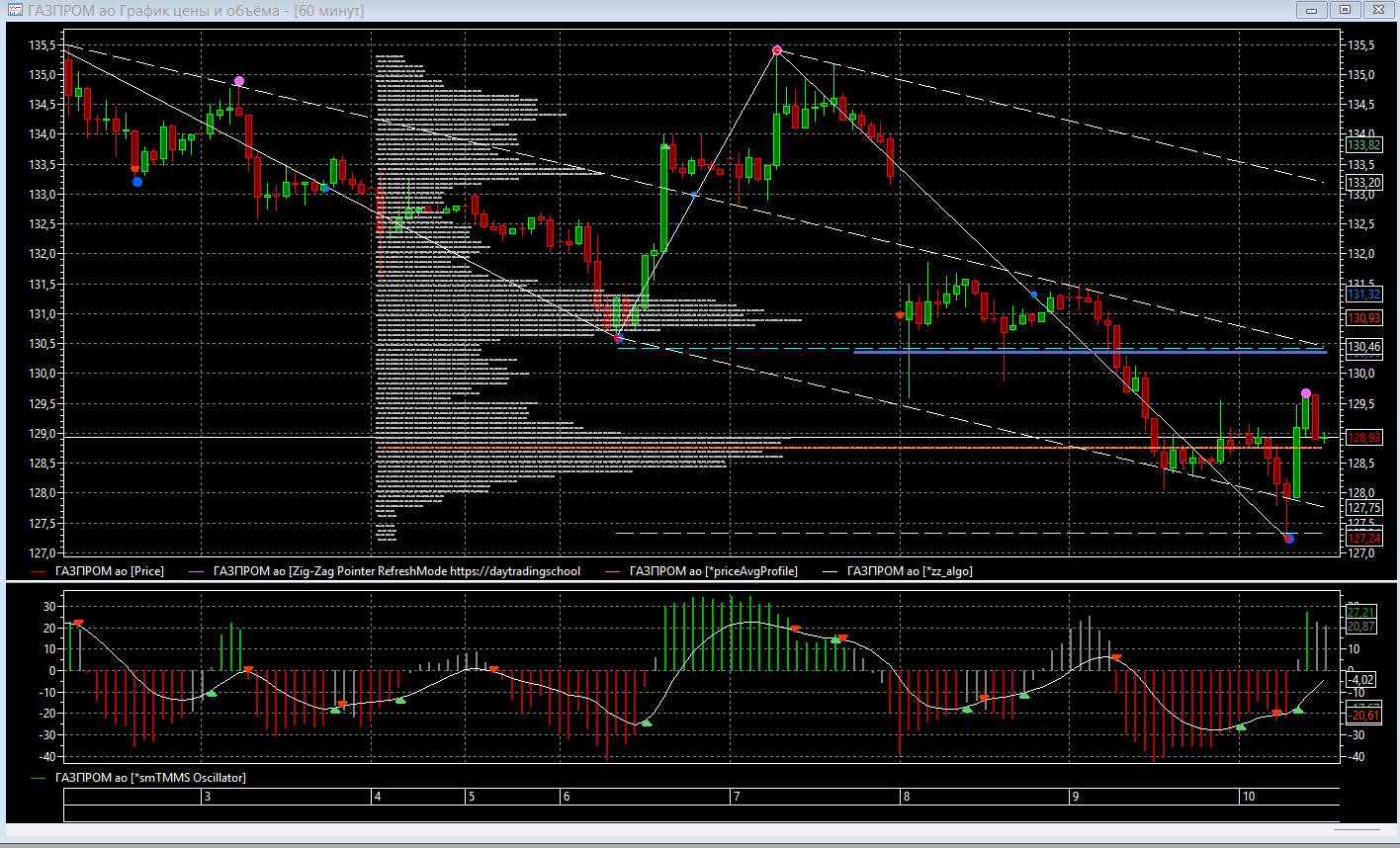
Task: Click the 27,21 oscillator value label
Action: point(1361,613)
